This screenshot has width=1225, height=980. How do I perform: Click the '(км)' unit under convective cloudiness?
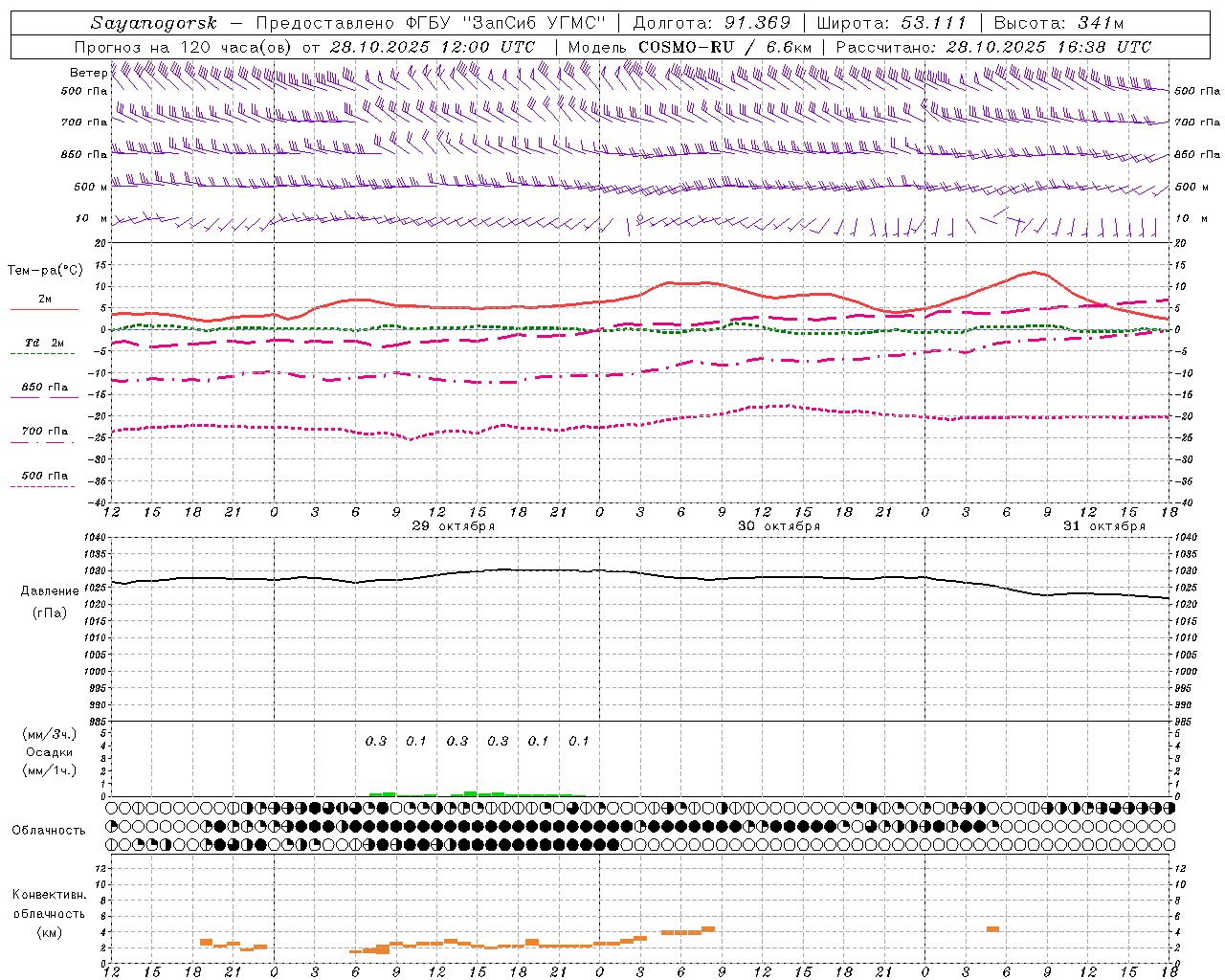coord(50,932)
